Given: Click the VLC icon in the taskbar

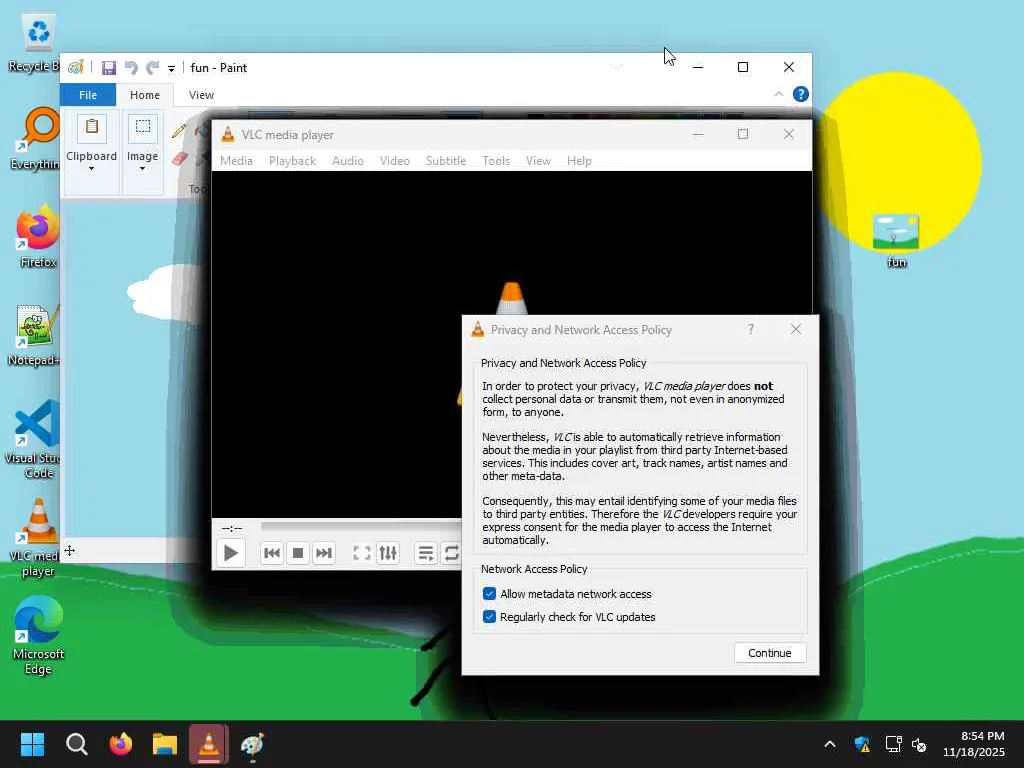Looking at the screenshot, I should coord(209,744).
